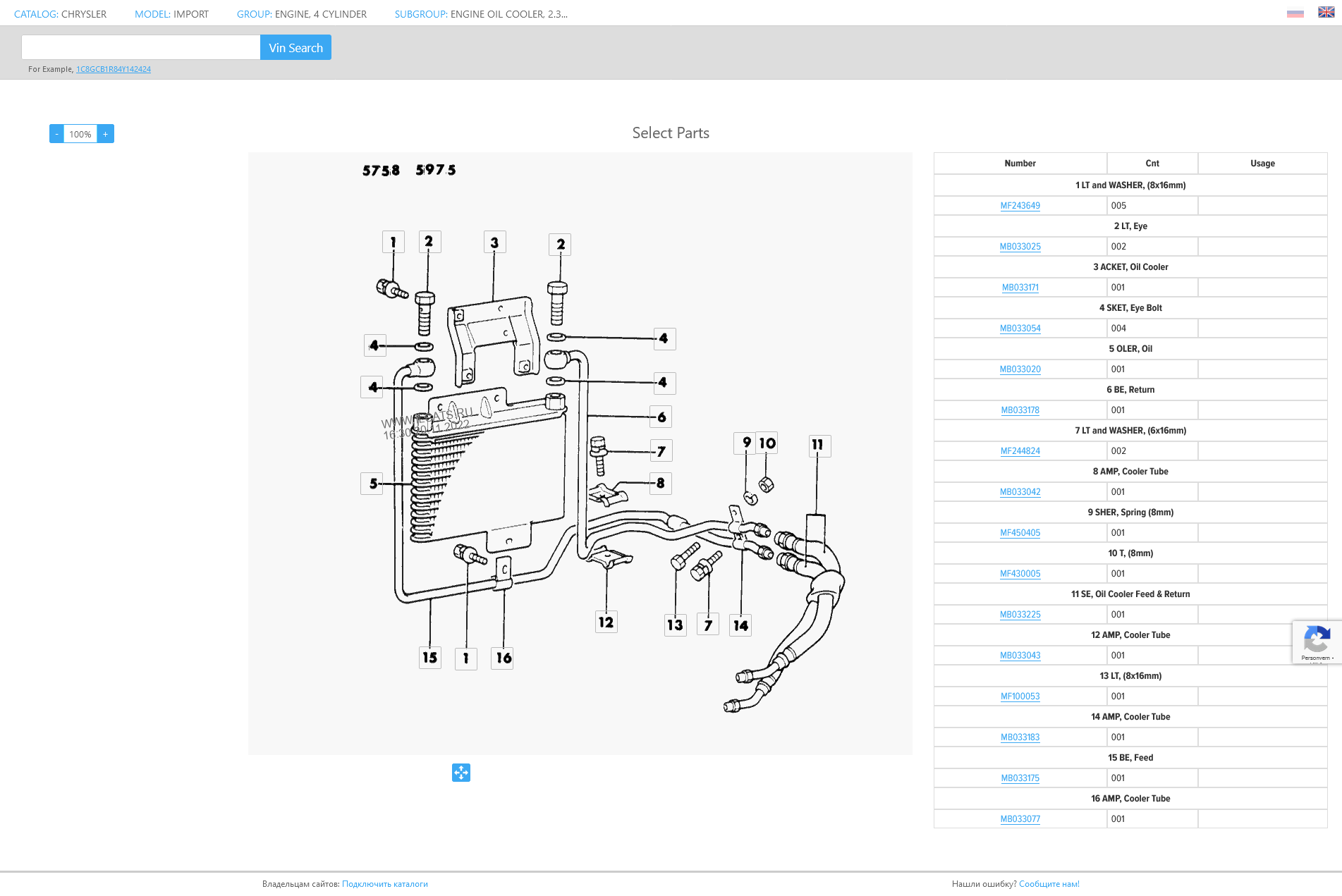
Task: Select callout number 16 on the diagram
Action: tap(503, 658)
